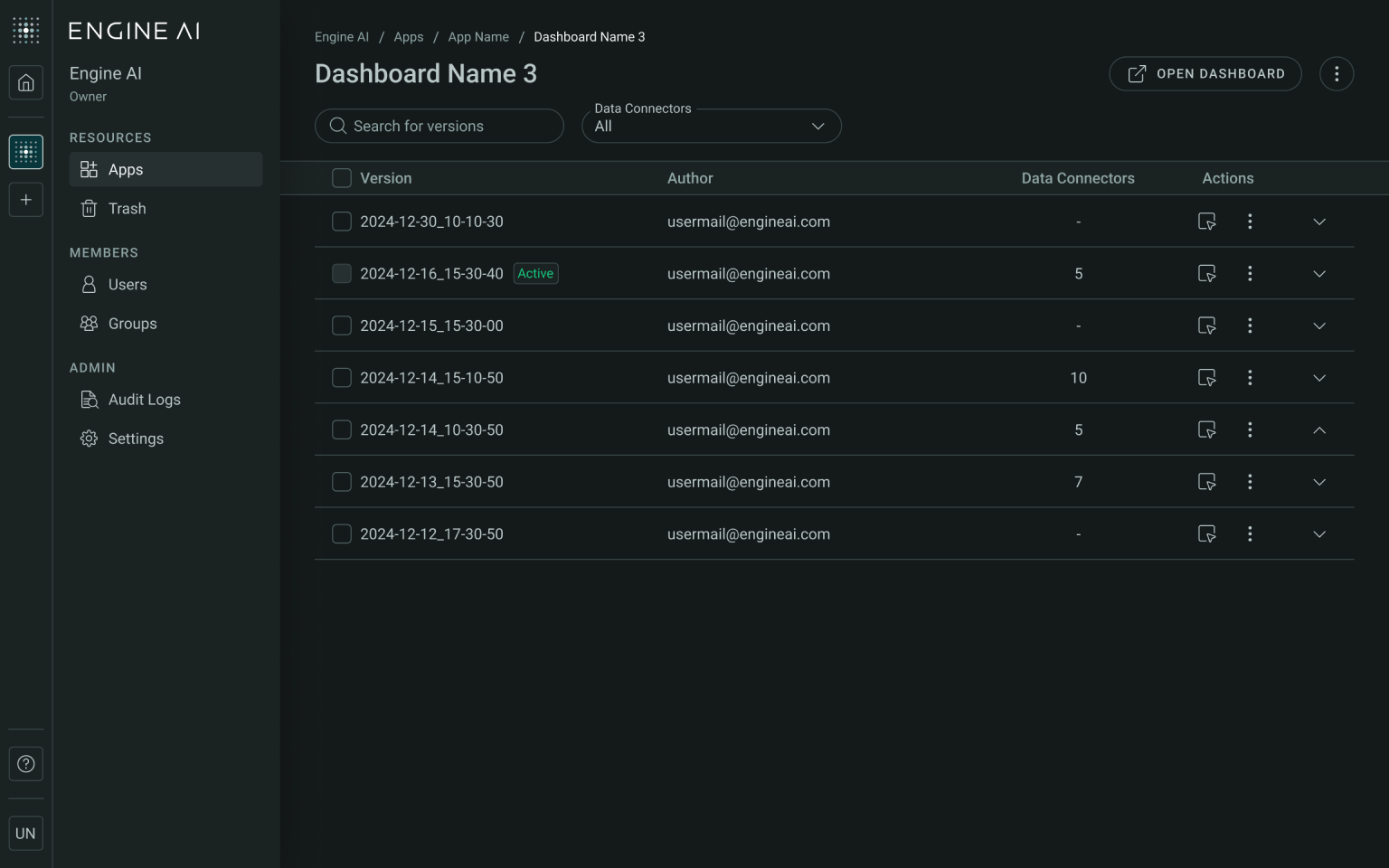
Task: Preview version 2024-12-14_10-30-50 via action icon
Action: (1206, 429)
